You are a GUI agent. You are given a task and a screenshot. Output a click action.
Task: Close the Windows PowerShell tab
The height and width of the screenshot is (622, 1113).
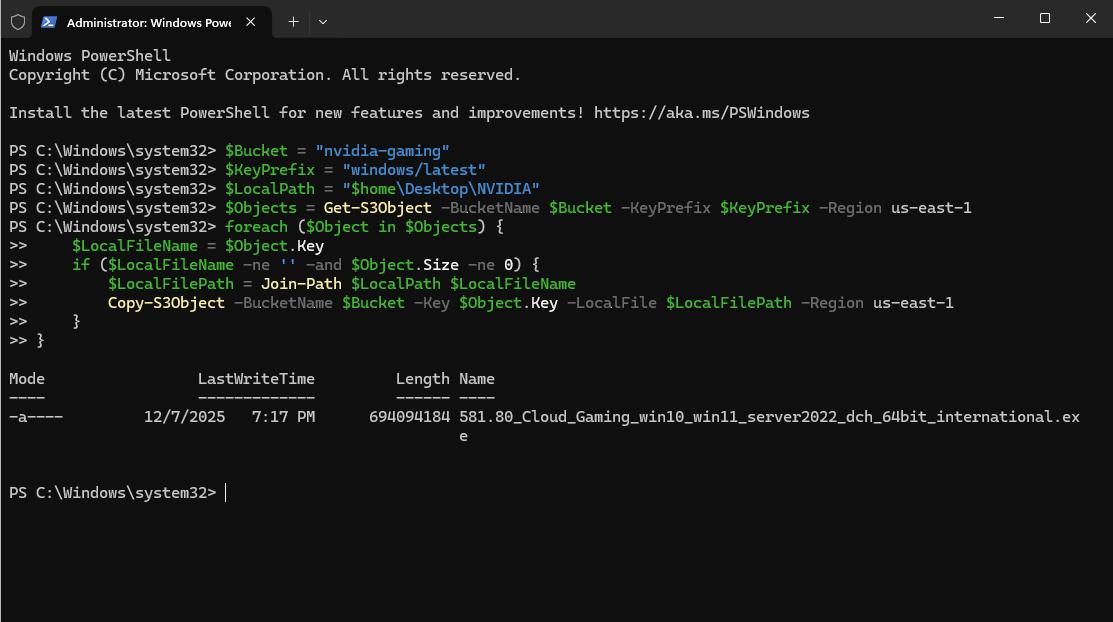pos(251,22)
